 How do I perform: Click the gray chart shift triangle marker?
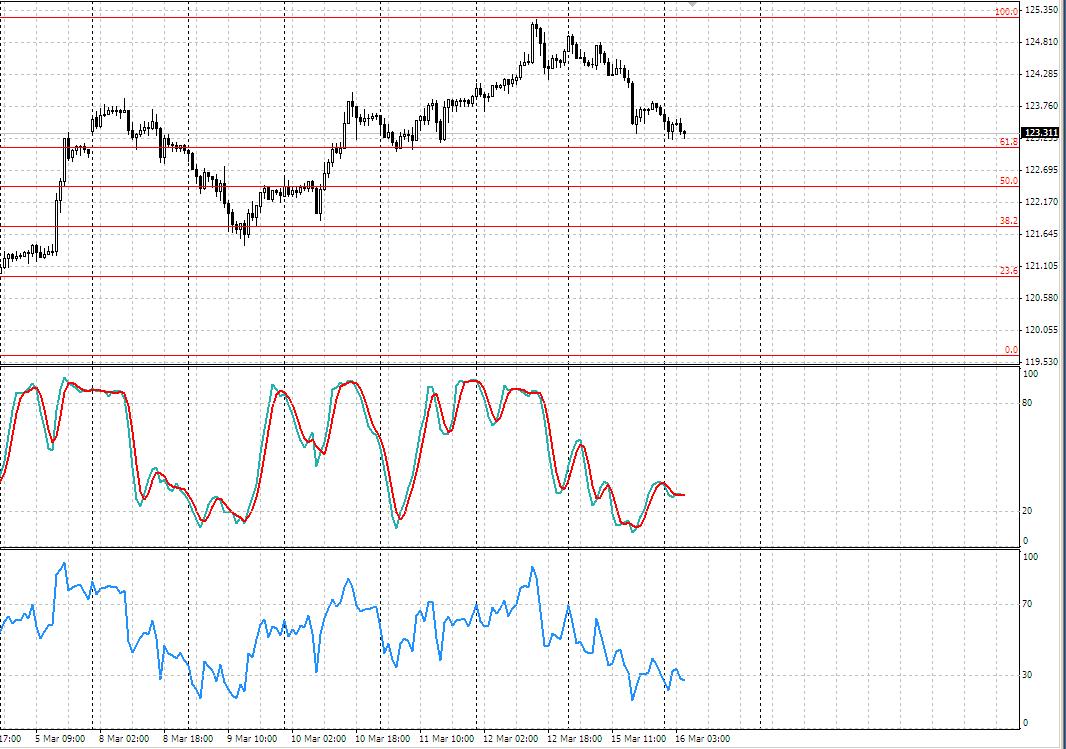(x=693, y=3)
